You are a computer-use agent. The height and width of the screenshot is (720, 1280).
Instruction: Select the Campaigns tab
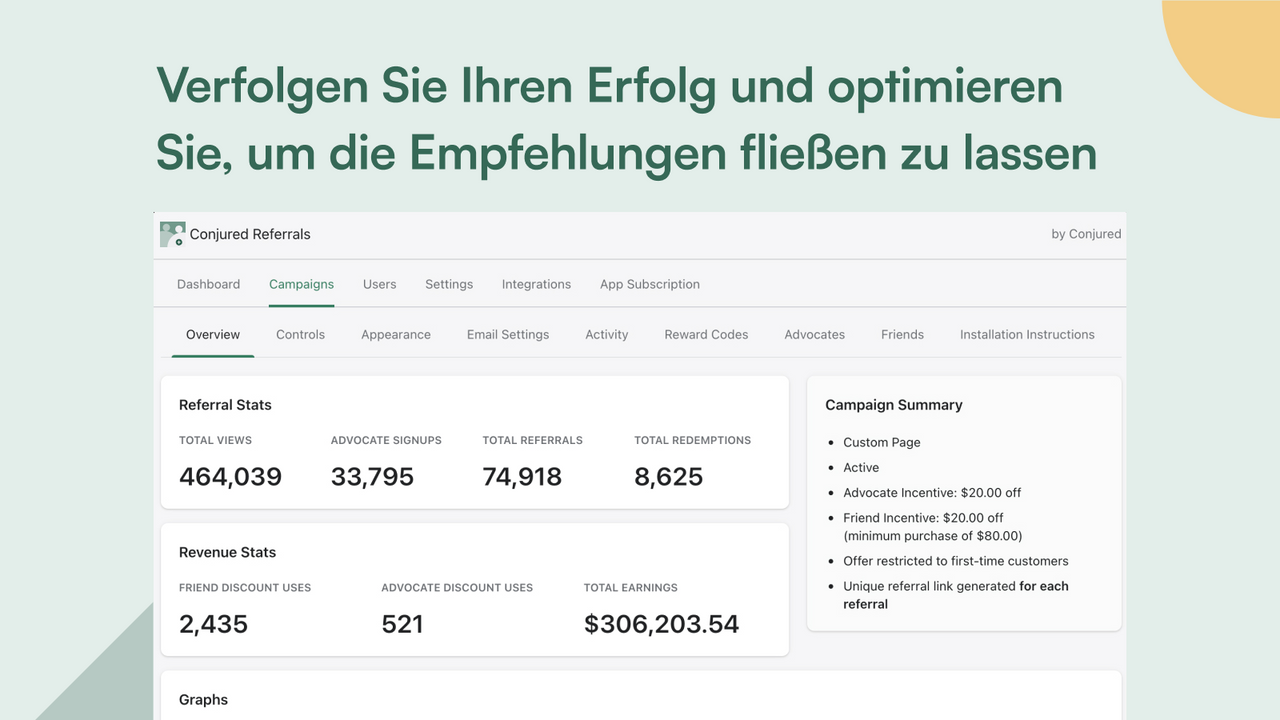[301, 284]
